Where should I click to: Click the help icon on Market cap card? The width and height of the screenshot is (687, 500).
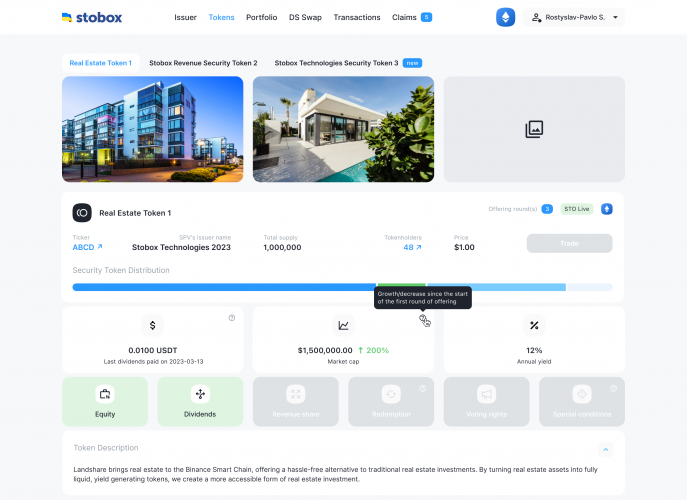coord(422,318)
